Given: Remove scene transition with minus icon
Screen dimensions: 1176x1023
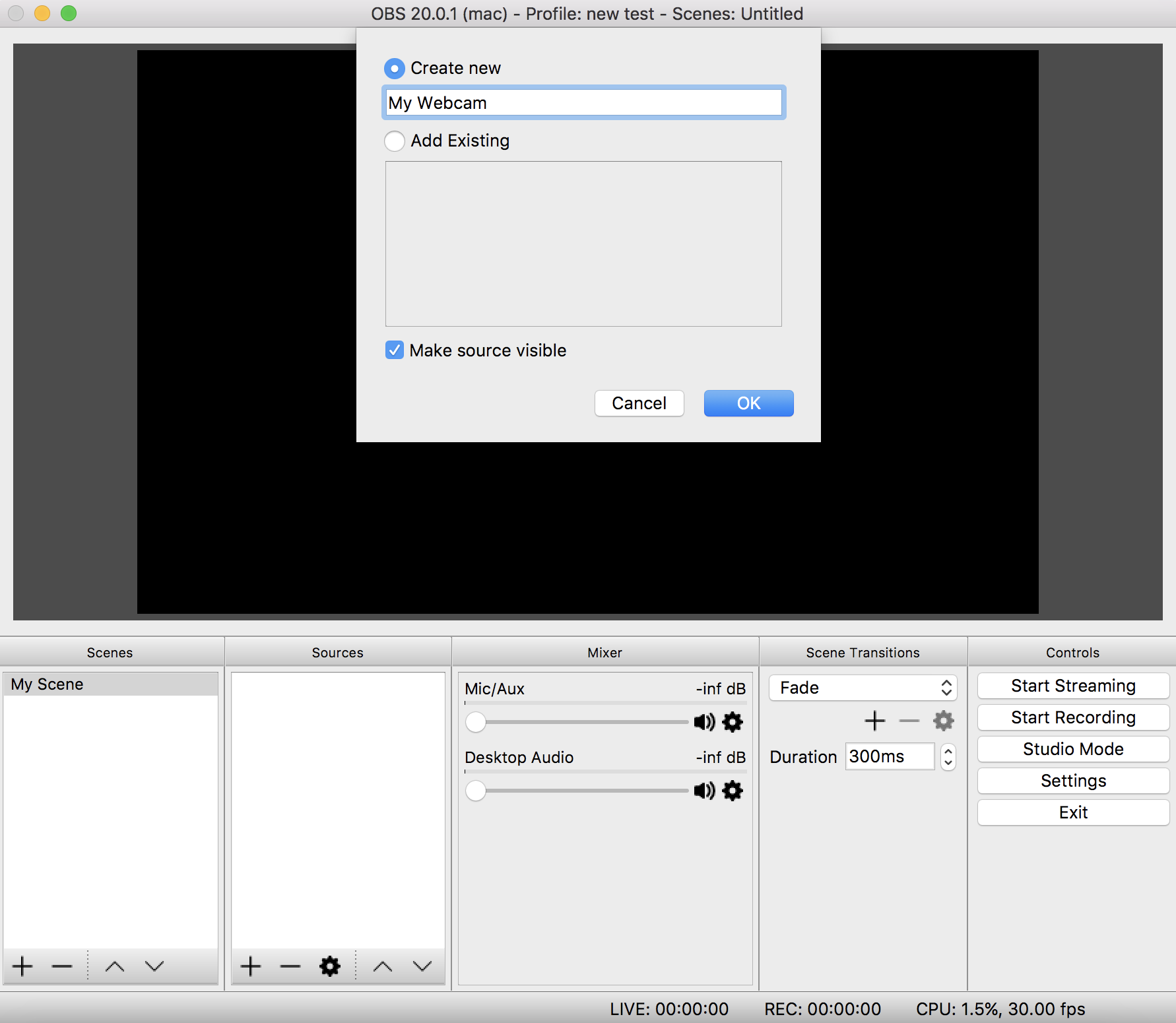Looking at the screenshot, I should point(909,721).
